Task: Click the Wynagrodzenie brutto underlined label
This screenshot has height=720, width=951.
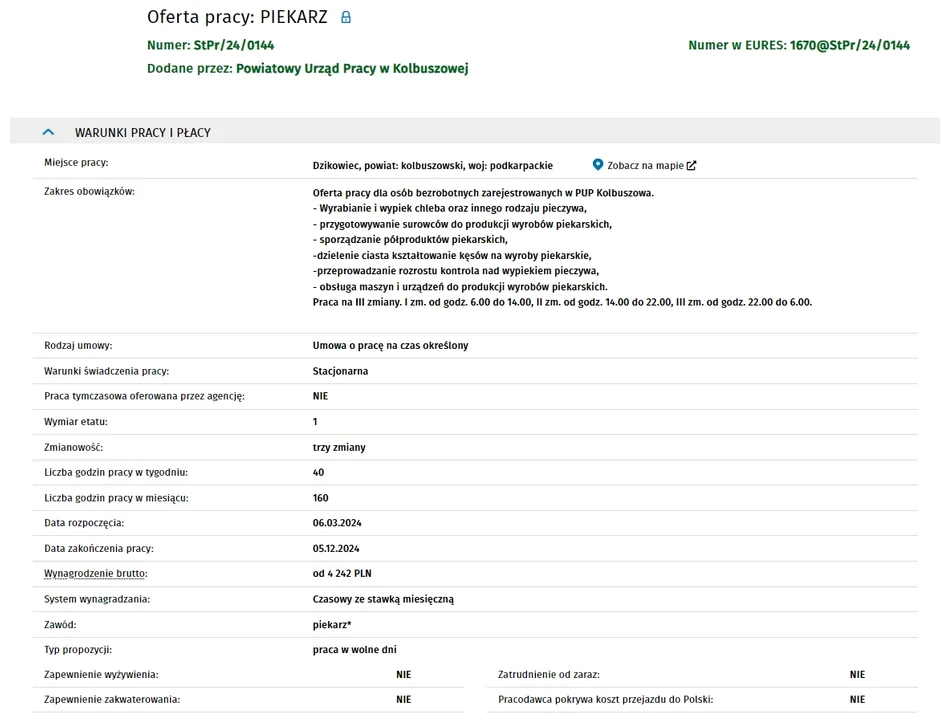Action: (96, 573)
